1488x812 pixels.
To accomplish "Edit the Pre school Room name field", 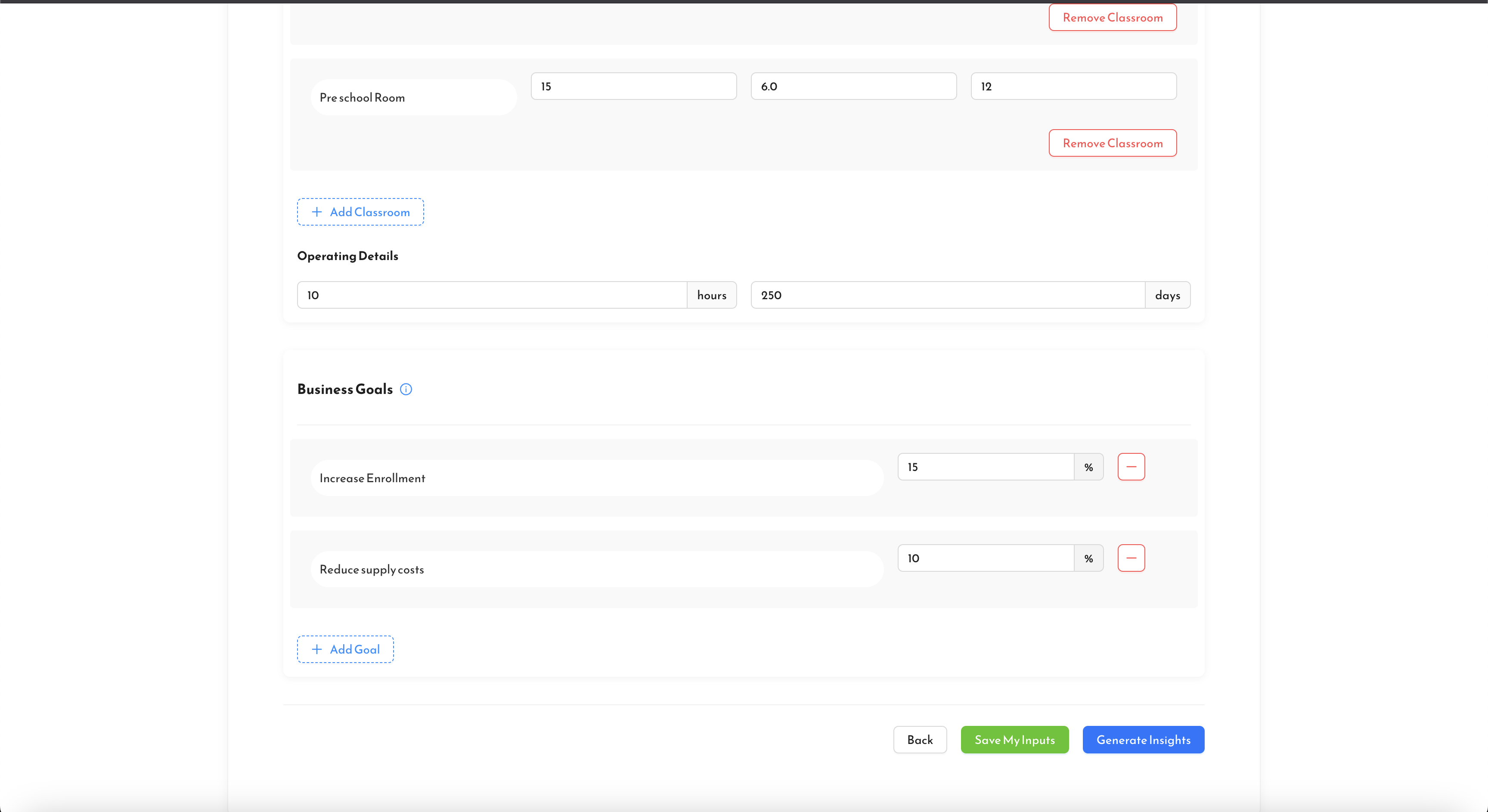I will pos(413,96).
